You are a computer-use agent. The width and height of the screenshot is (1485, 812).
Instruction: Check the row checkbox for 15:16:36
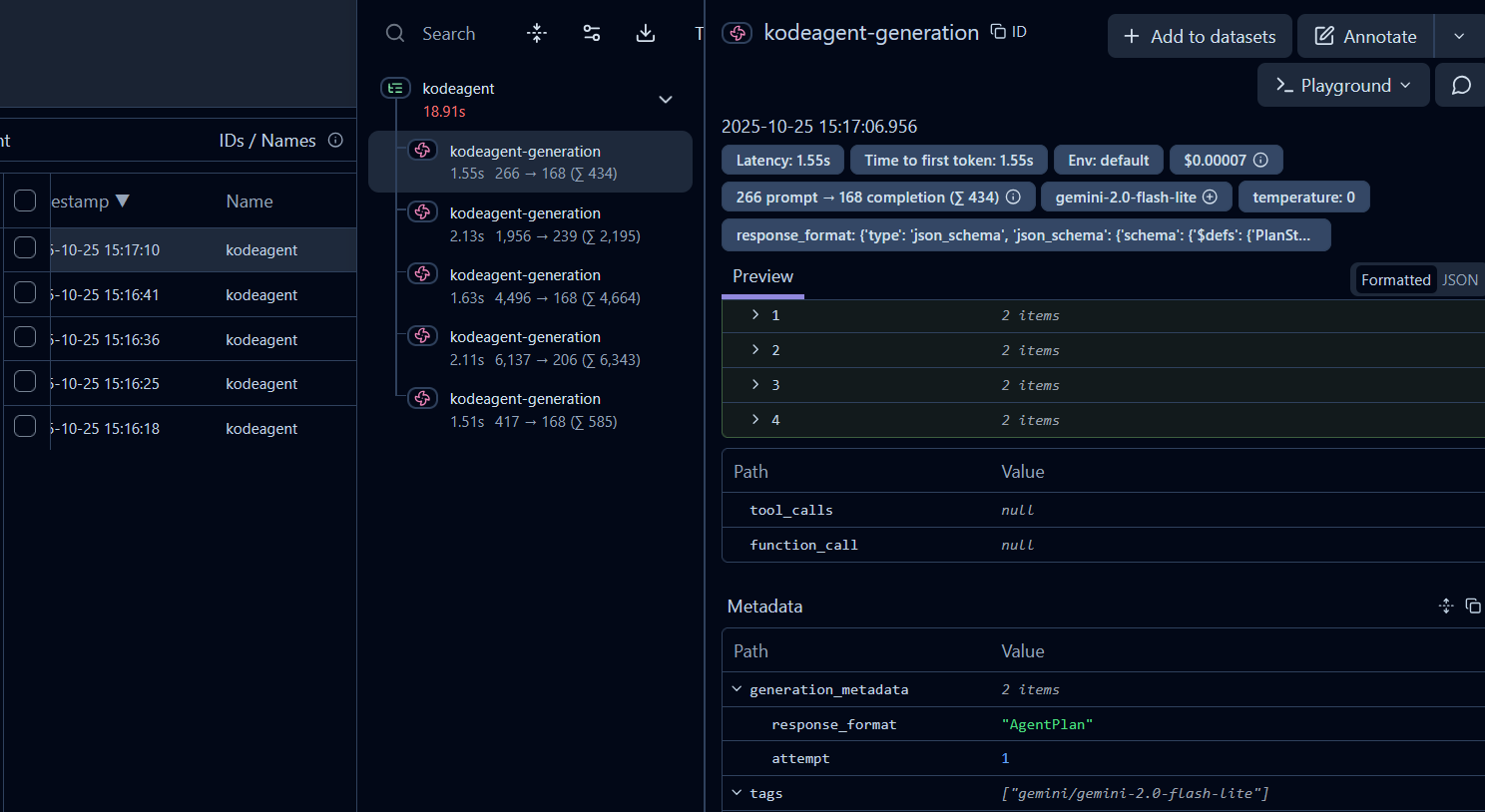(25, 338)
